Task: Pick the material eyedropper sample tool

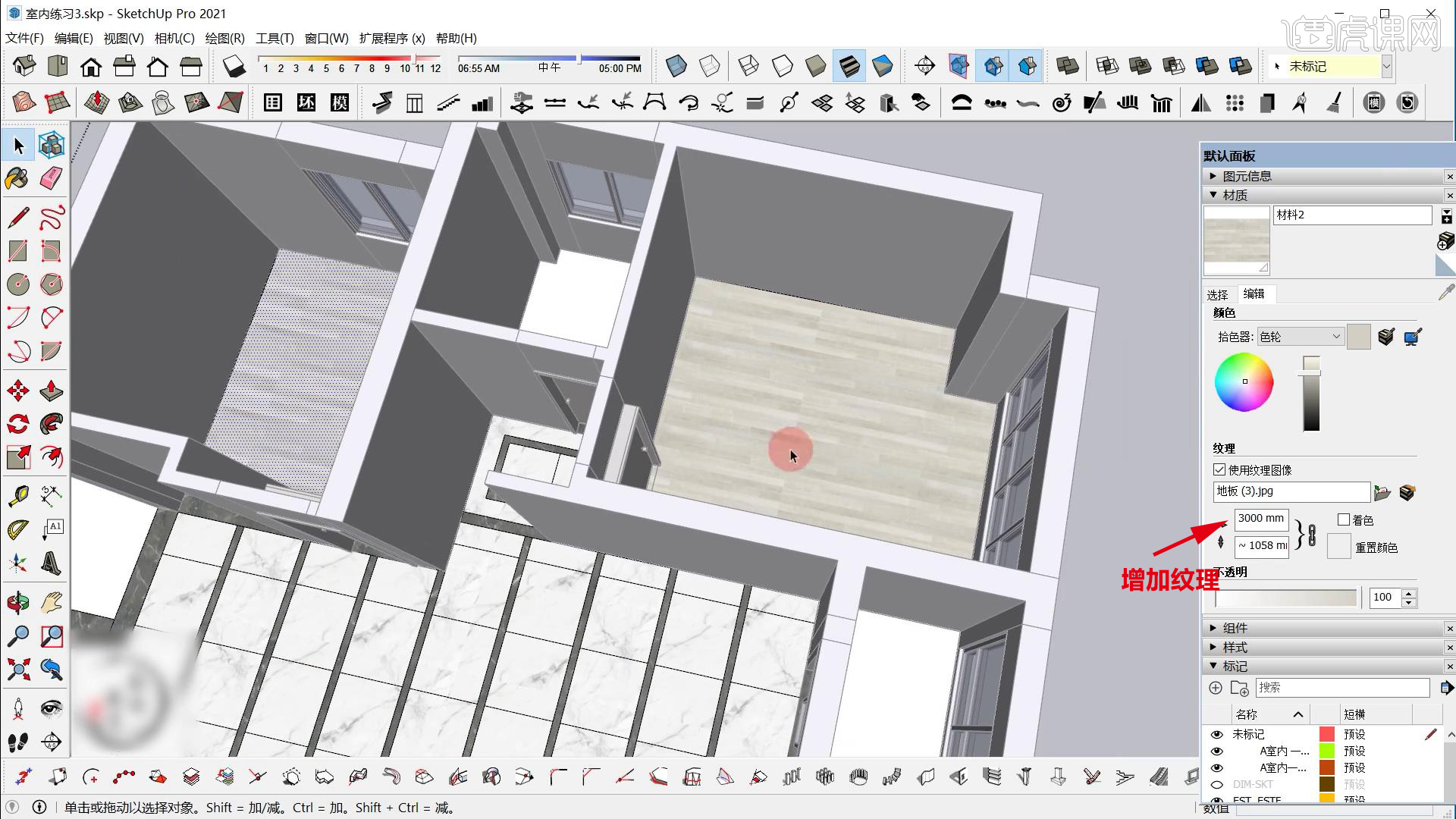Action: point(1446,293)
